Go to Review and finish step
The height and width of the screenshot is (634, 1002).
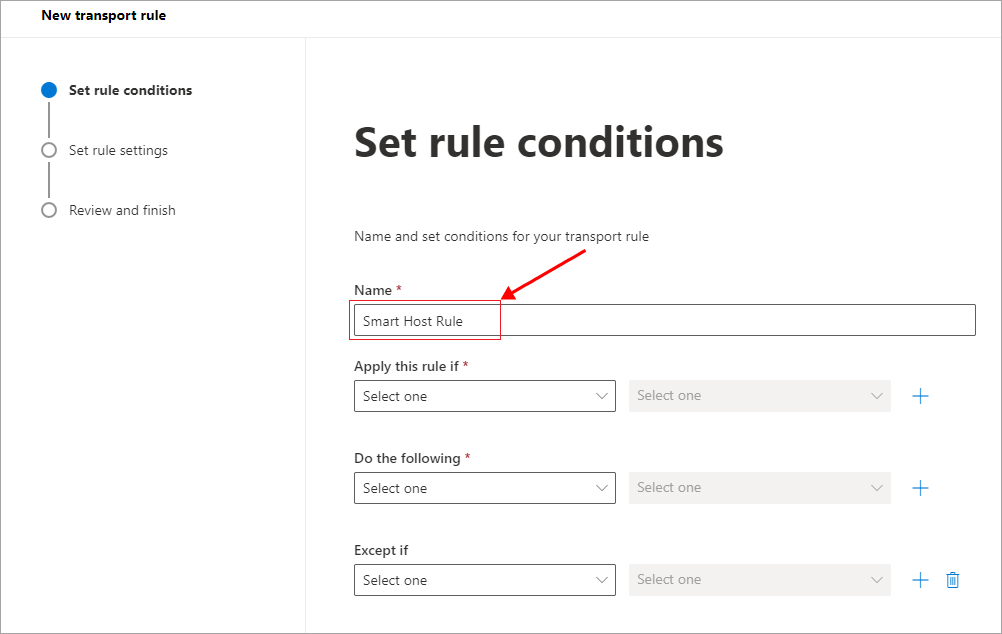[122, 210]
